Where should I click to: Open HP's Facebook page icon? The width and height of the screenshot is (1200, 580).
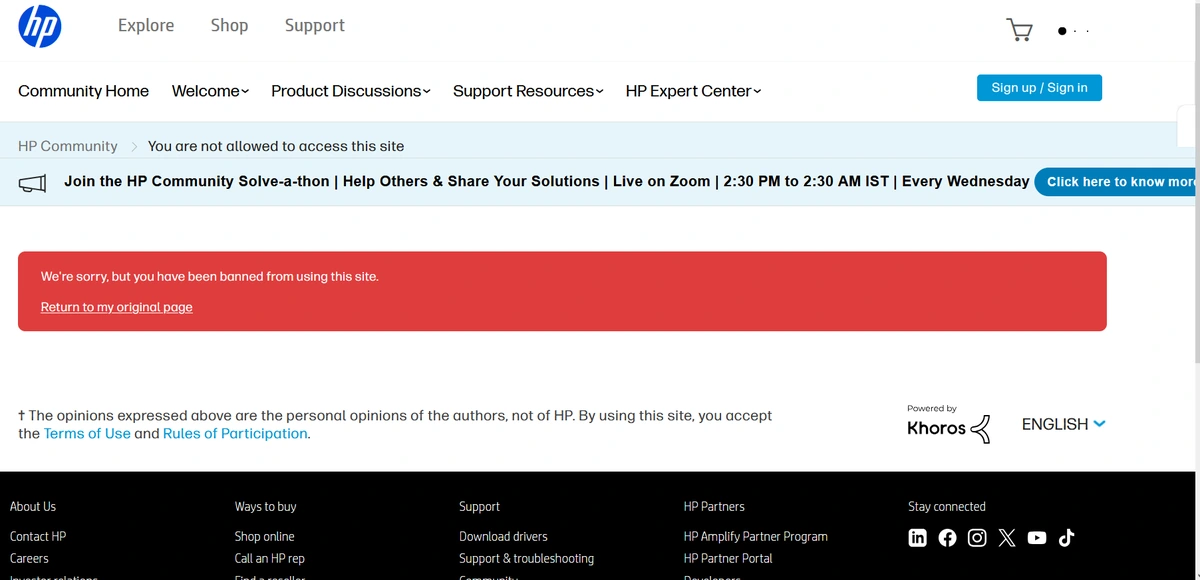point(948,538)
